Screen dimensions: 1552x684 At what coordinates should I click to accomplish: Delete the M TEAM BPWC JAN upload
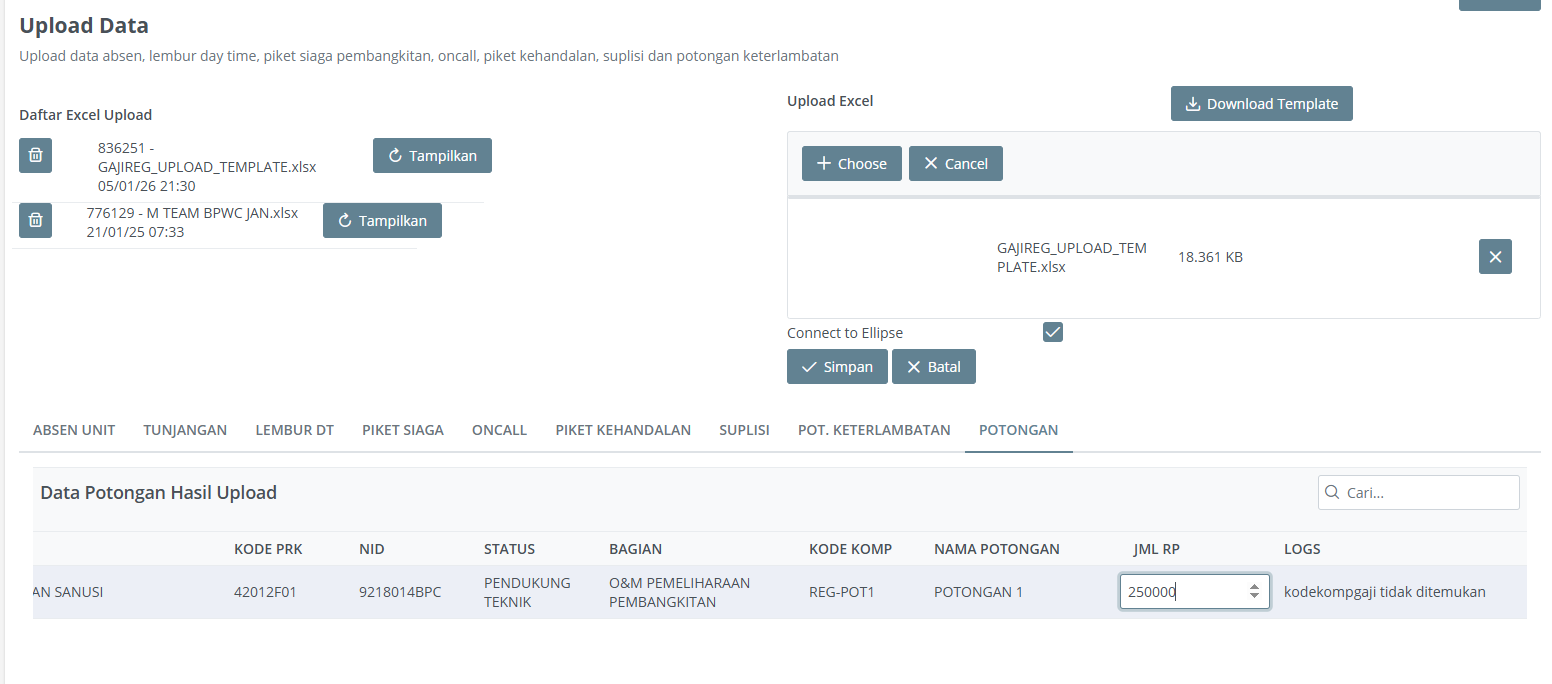coord(35,220)
